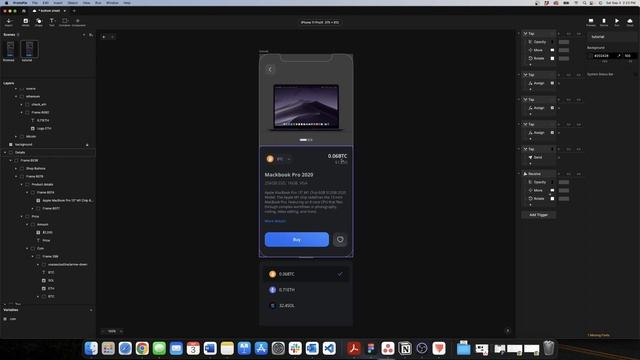Open Visual Studio Code from the dock
Screen dimensions: 640x360
coord(329,348)
